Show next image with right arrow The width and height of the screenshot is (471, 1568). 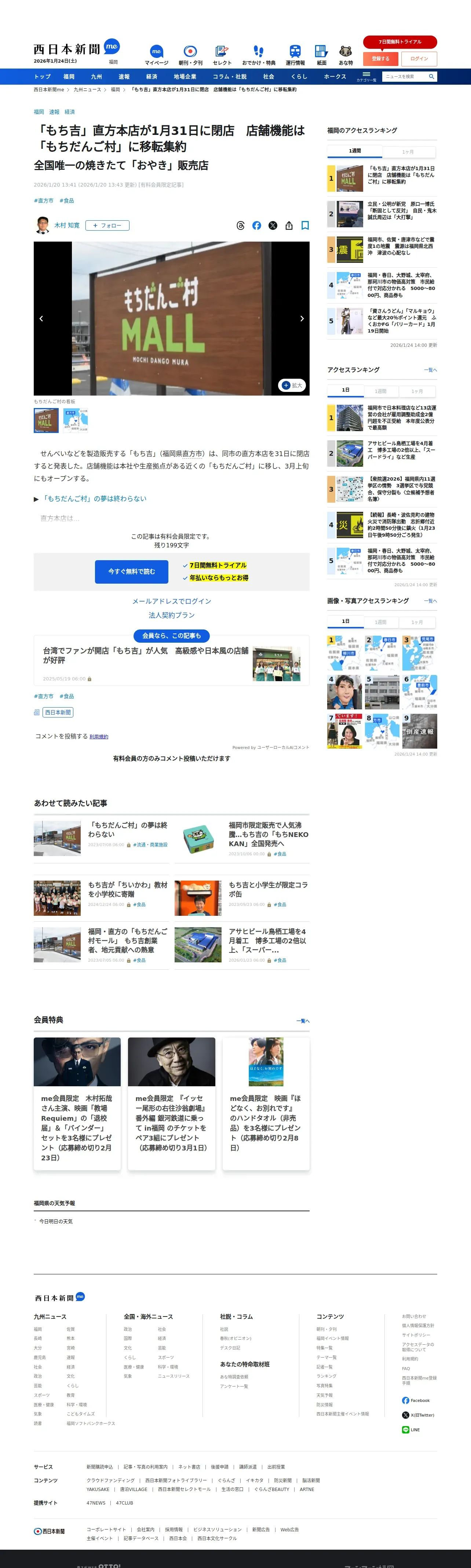[x=302, y=318]
